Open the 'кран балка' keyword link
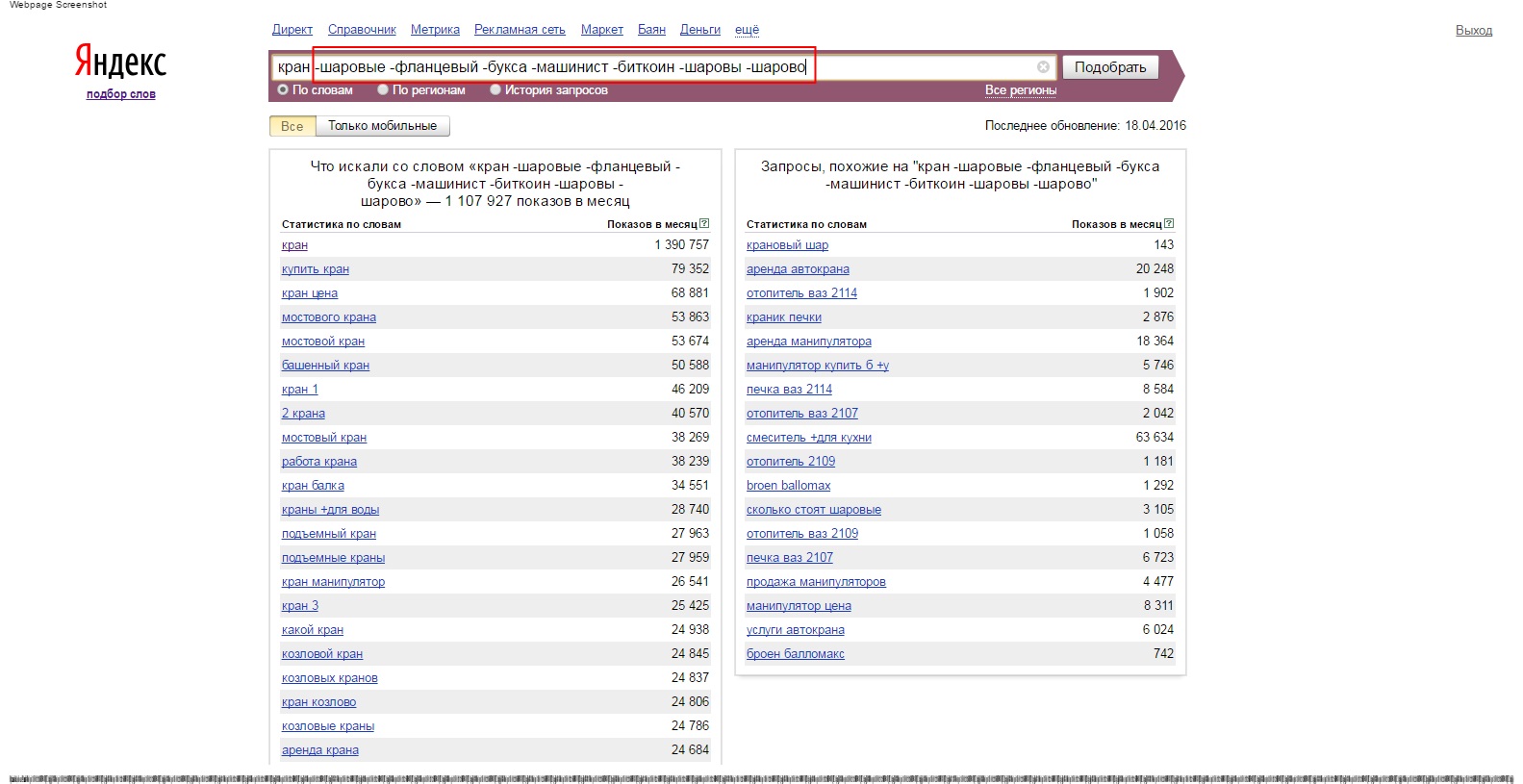 (x=313, y=486)
